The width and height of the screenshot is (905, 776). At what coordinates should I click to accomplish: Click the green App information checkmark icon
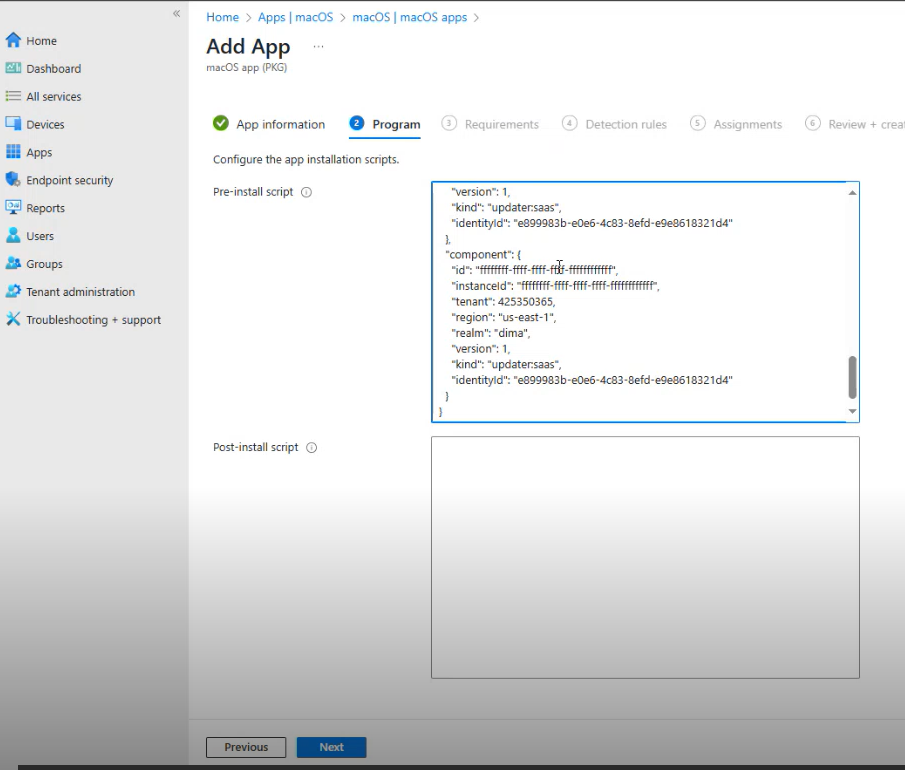[x=220, y=123]
